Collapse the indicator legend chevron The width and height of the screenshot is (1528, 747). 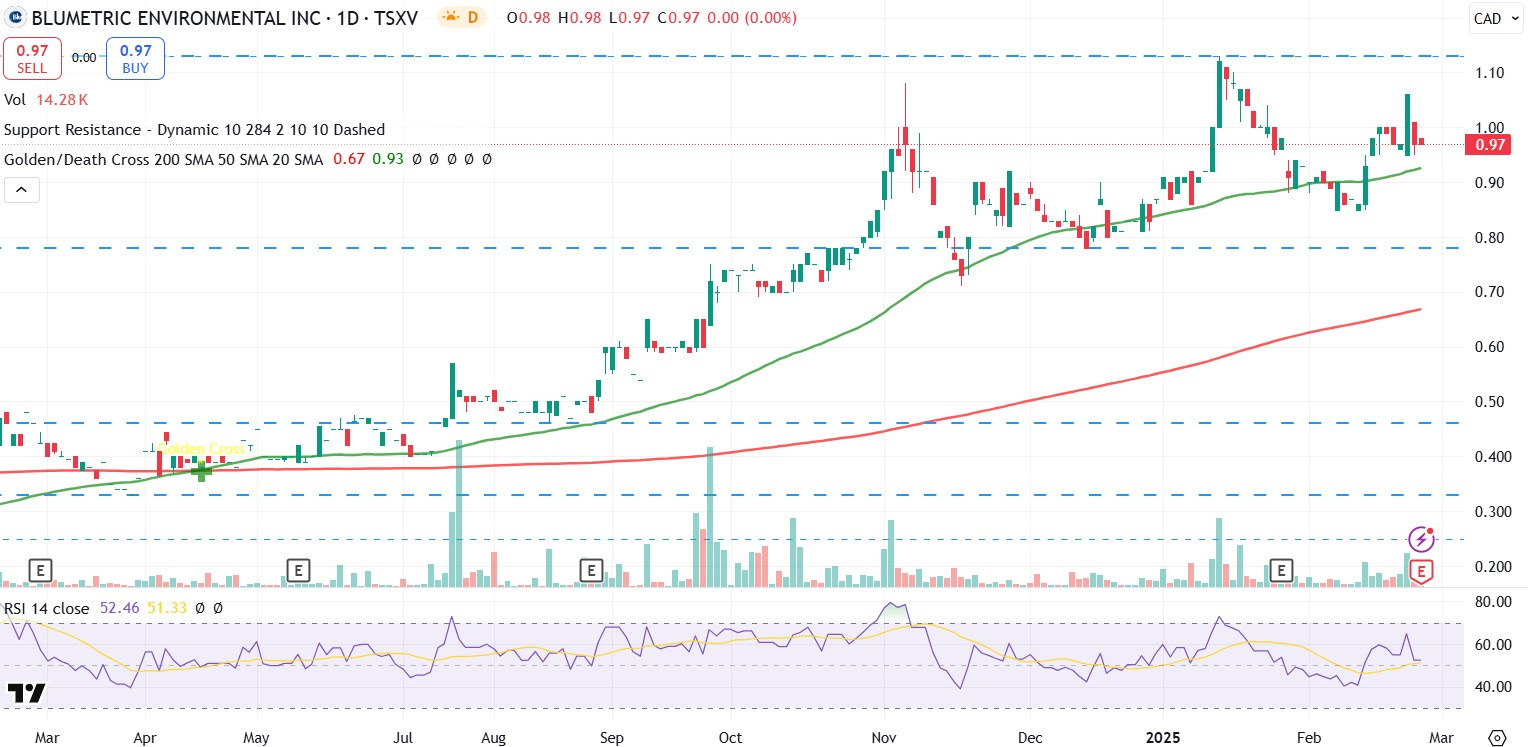[22, 189]
